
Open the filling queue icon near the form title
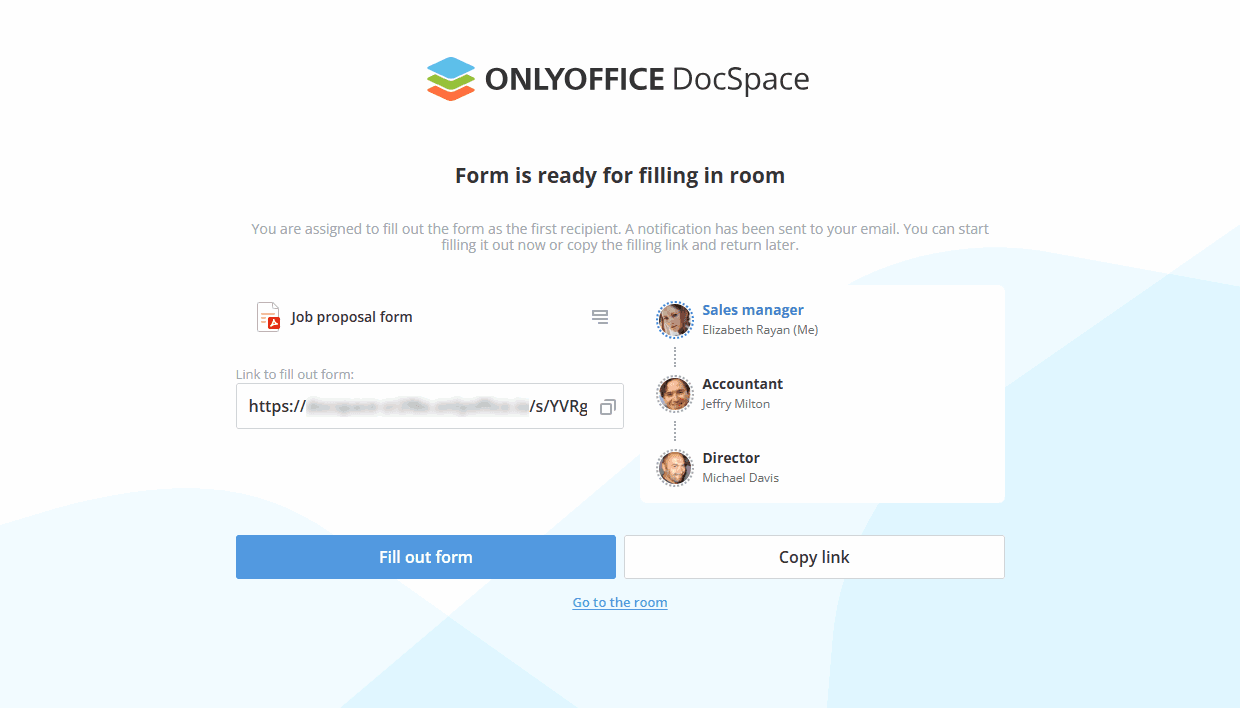click(x=600, y=317)
